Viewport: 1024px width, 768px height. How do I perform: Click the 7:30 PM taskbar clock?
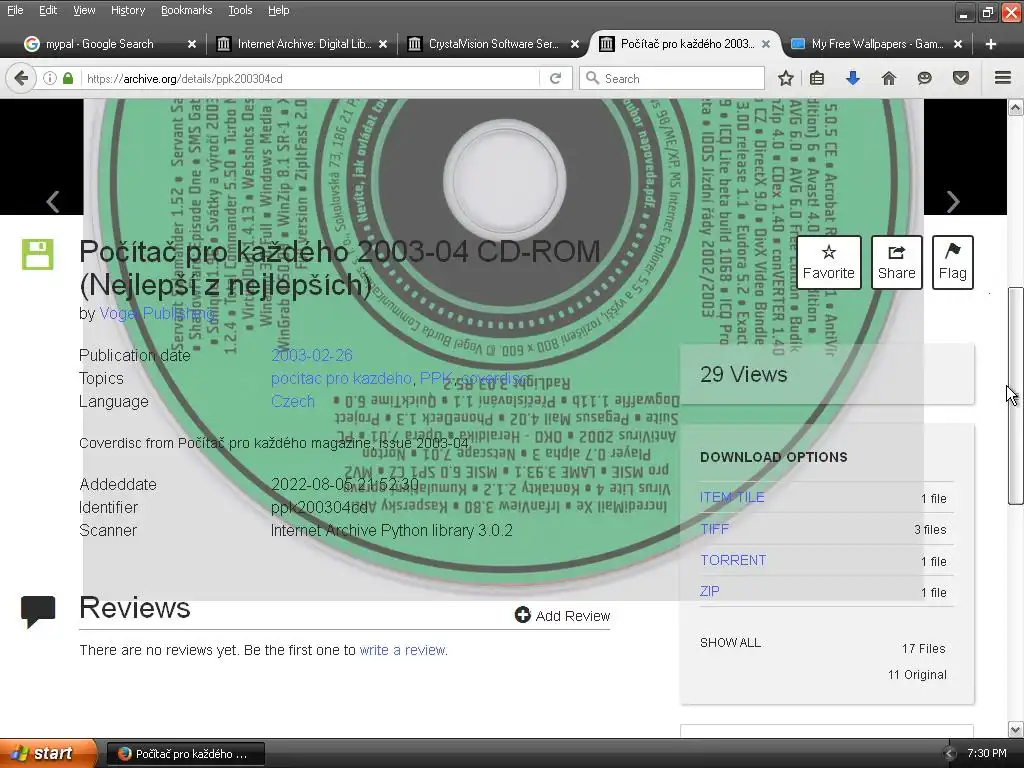(986, 753)
